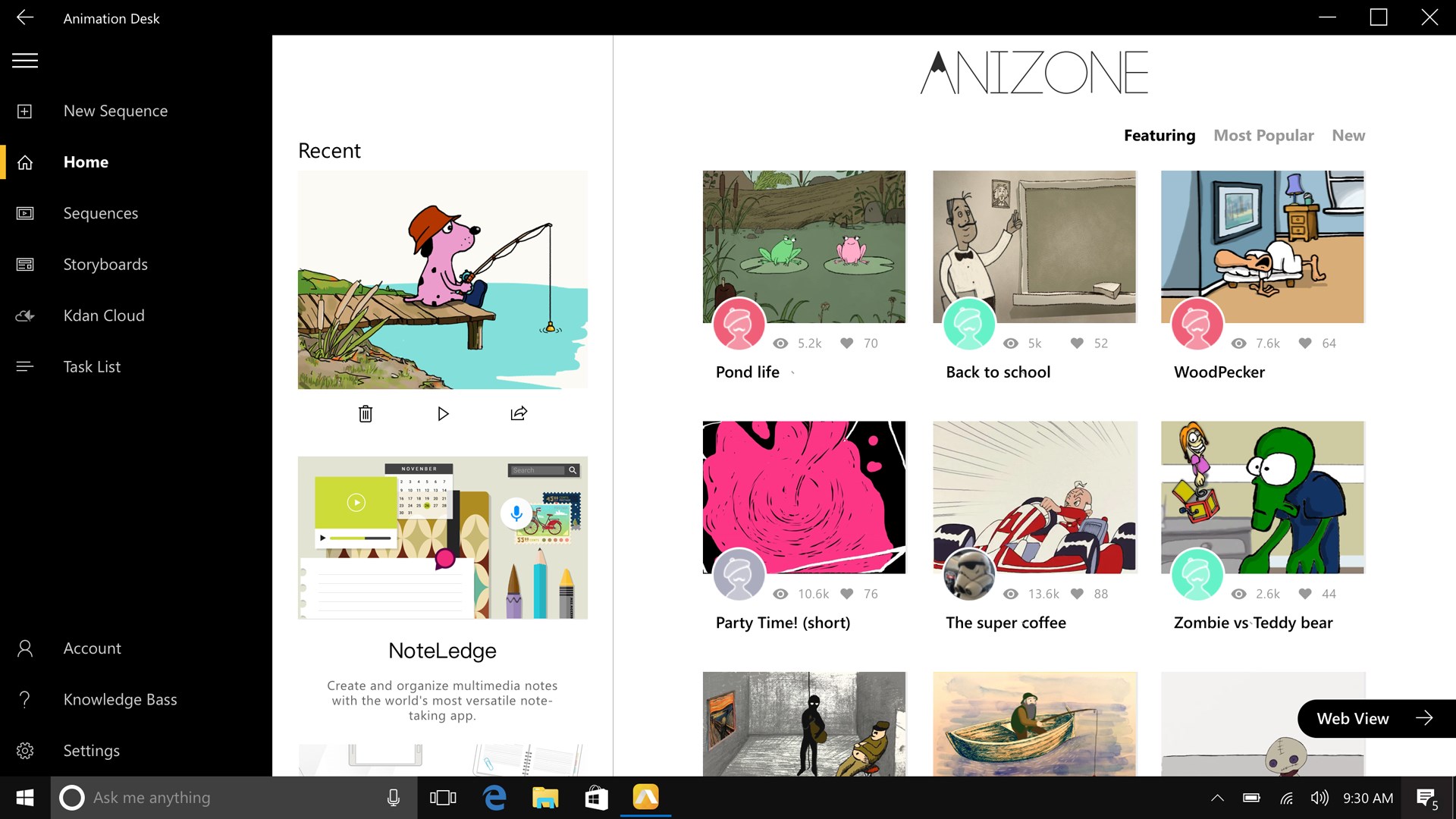Open Settings gear in sidebar
1456x819 pixels.
coord(25,751)
